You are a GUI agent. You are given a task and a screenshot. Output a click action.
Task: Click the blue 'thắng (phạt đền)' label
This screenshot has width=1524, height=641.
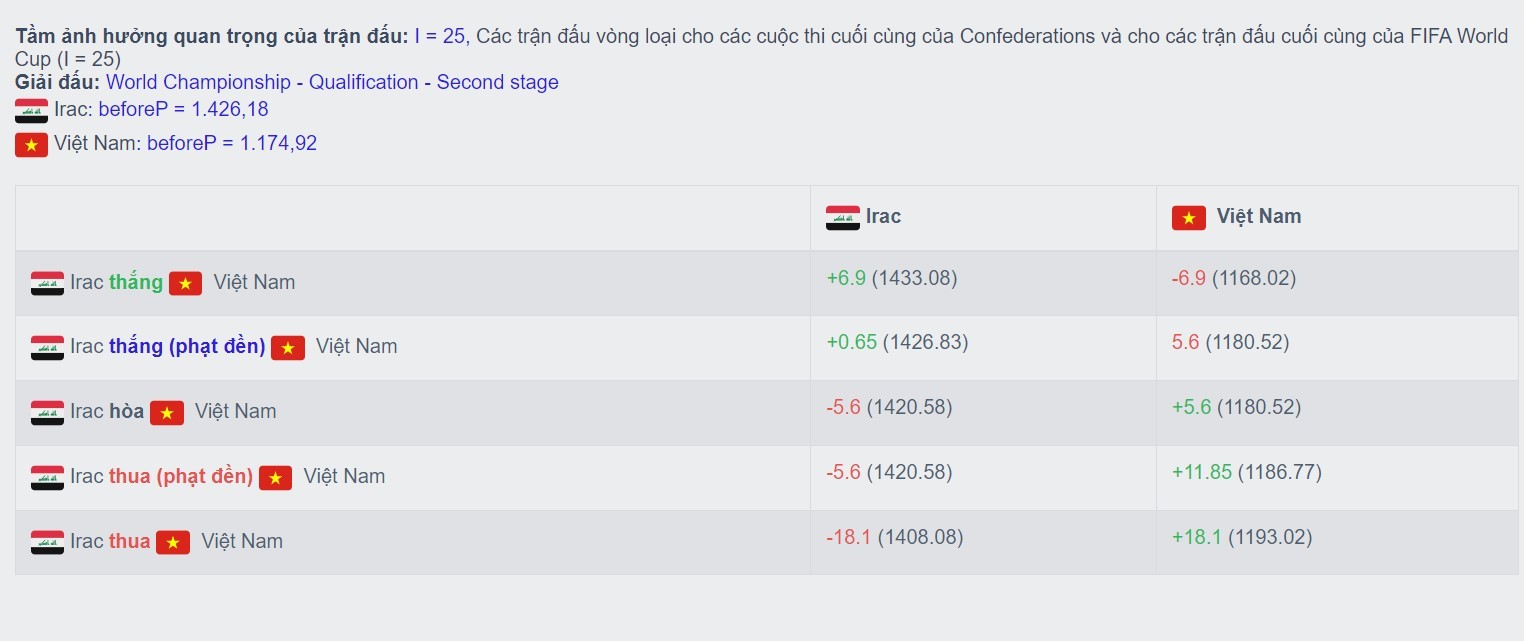187,346
